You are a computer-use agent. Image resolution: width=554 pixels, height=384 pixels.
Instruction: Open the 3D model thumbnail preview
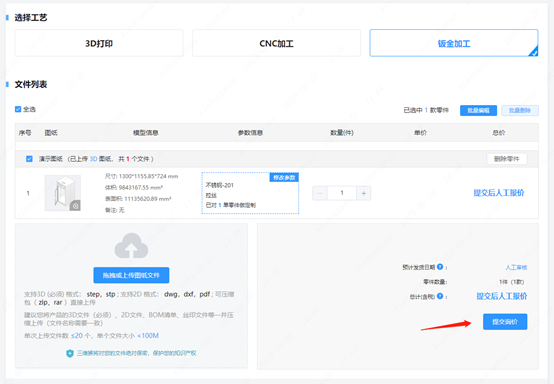pyautogui.click(x=63, y=193)
